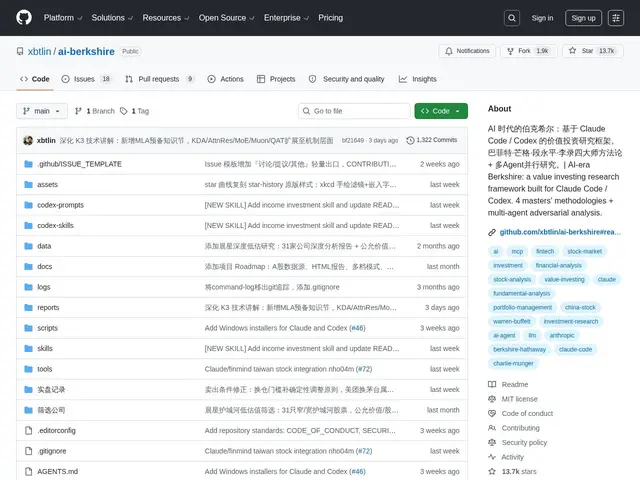Expand the Platform menu
Image resolution: width=640 pixels, height=480 pixels.
pyautogui.click(x=63, y=18)
